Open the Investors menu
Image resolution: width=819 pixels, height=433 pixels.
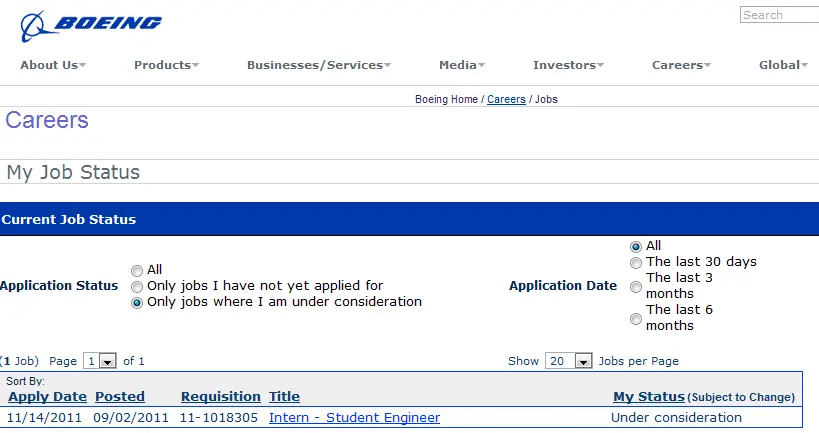[568, 65]
